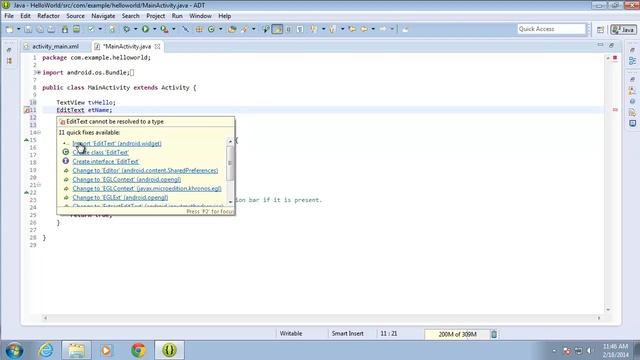Open the Run dropdown arrow

tap(154, 29)
